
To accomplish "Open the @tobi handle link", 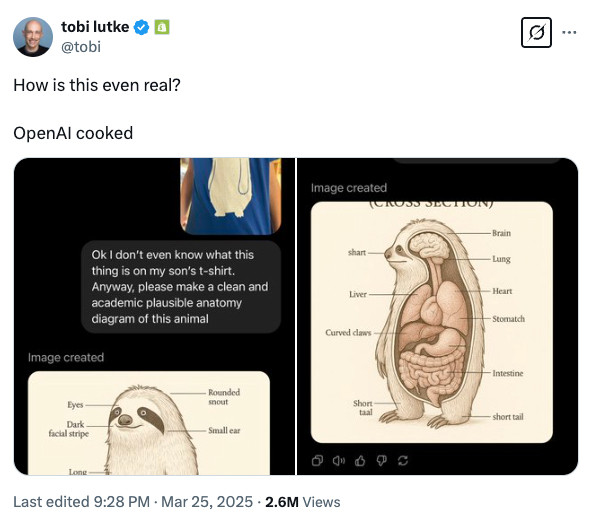I will (x=81, y=47).
